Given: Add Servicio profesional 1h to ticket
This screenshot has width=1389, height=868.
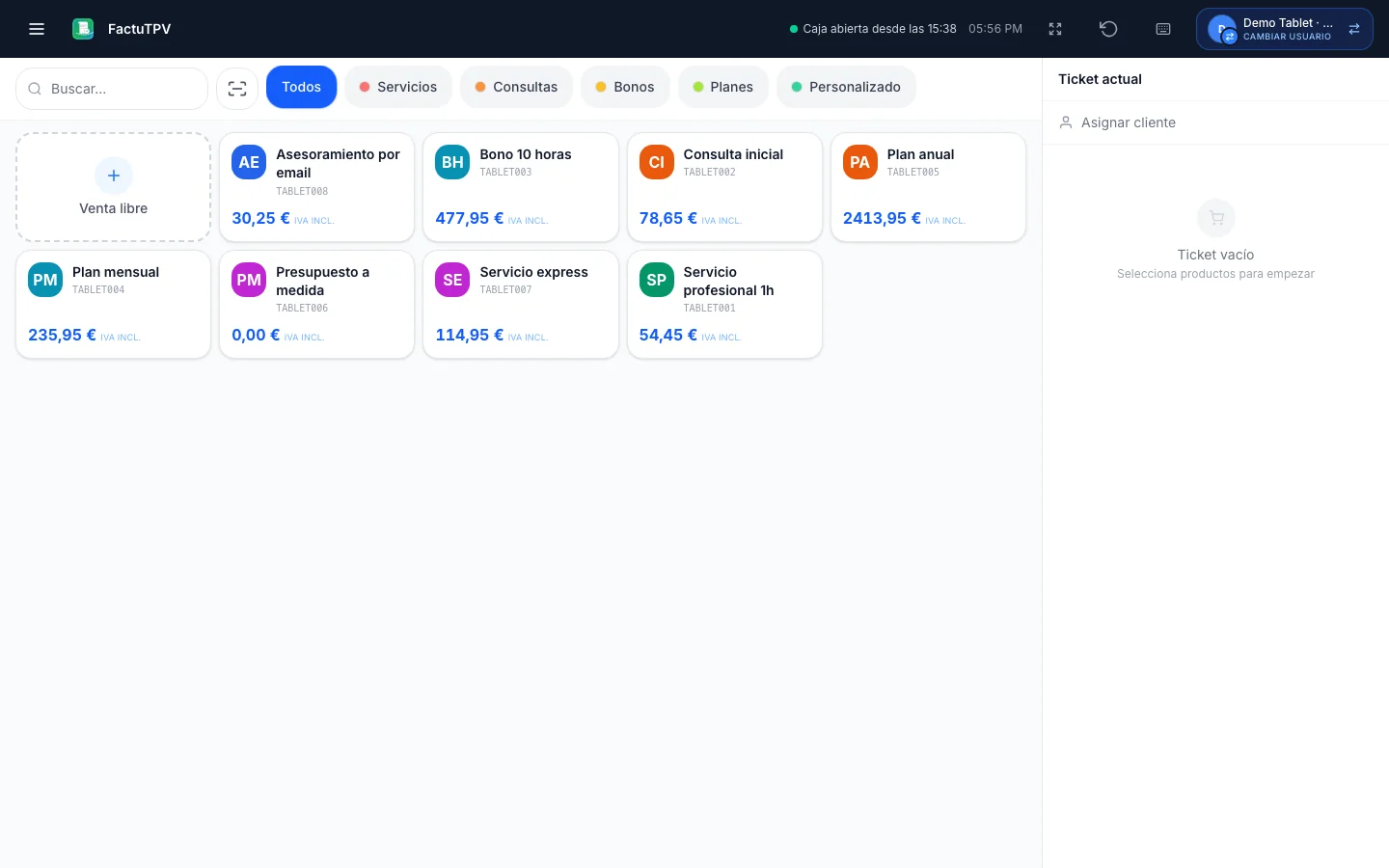Looking at the screenshot, I should (x=724, y=305).
